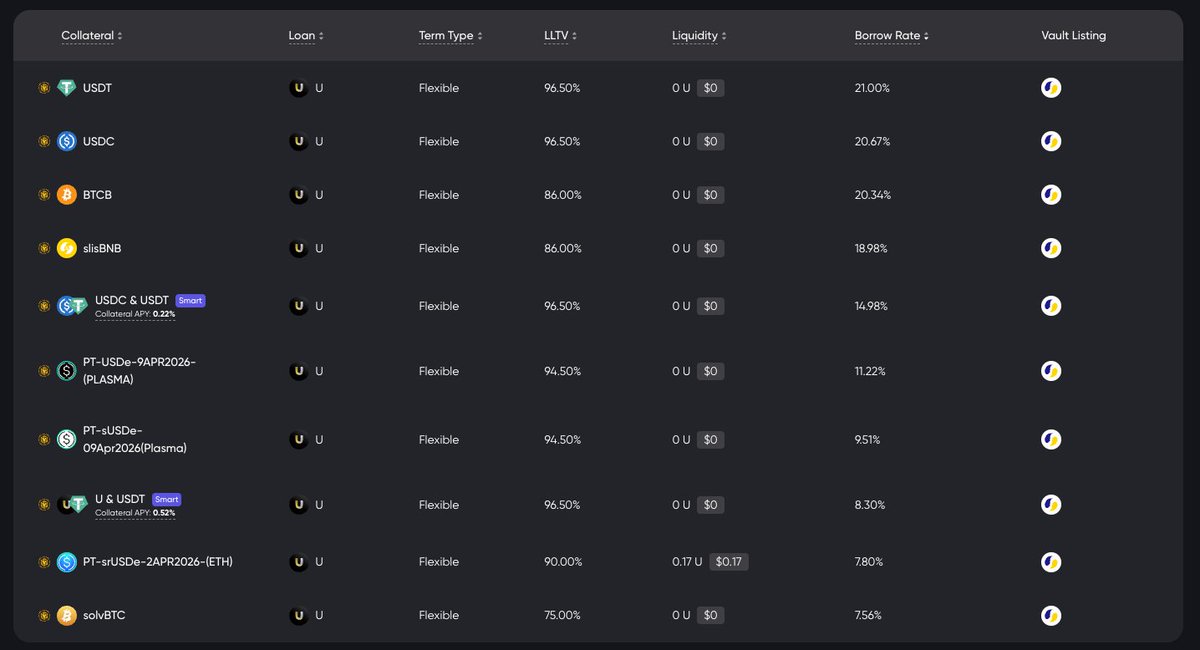The height and width of the screenshot is (650, 1200).
Task: Sort table by Term Type column
Action: 450,36
